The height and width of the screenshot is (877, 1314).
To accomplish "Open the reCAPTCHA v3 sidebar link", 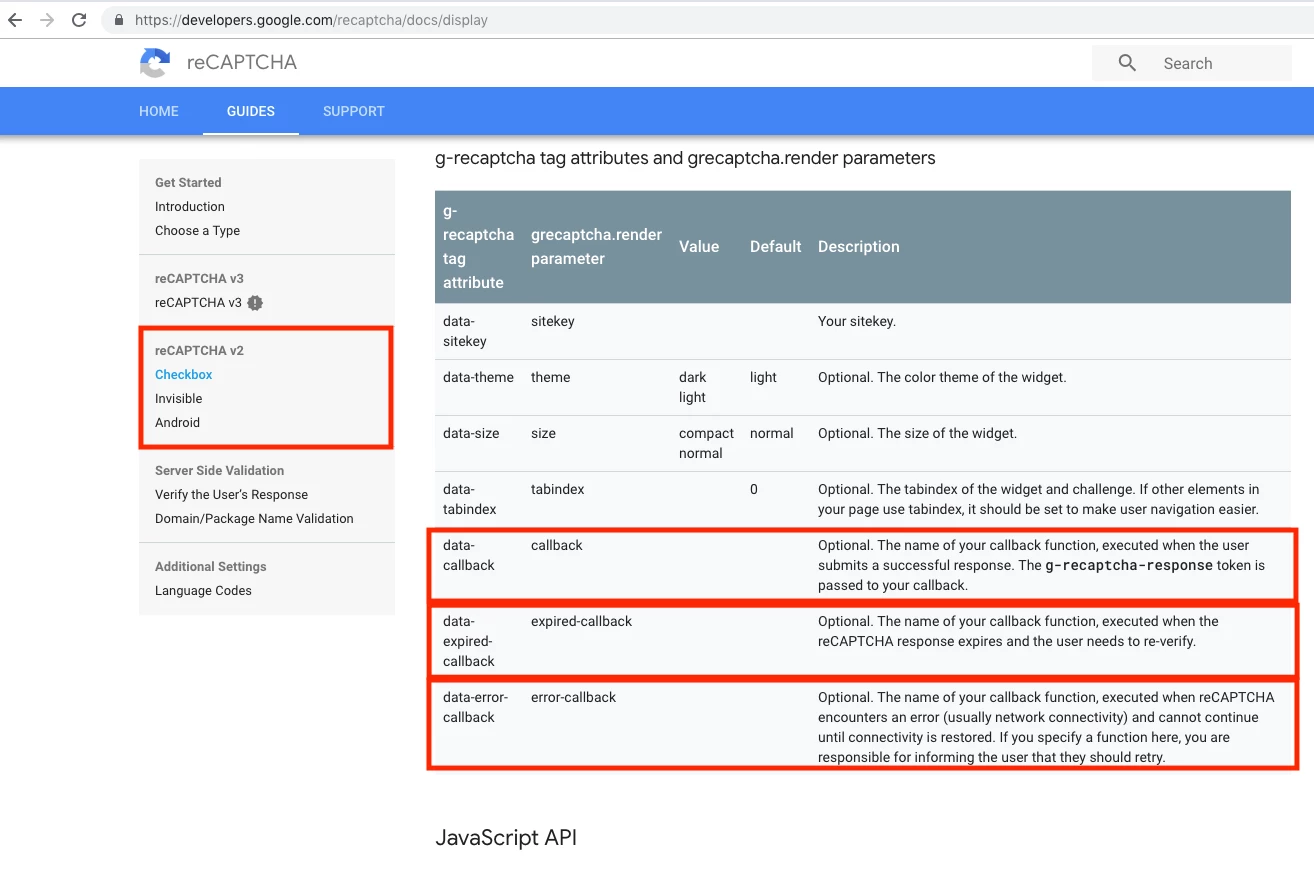I will pos(198,303).
